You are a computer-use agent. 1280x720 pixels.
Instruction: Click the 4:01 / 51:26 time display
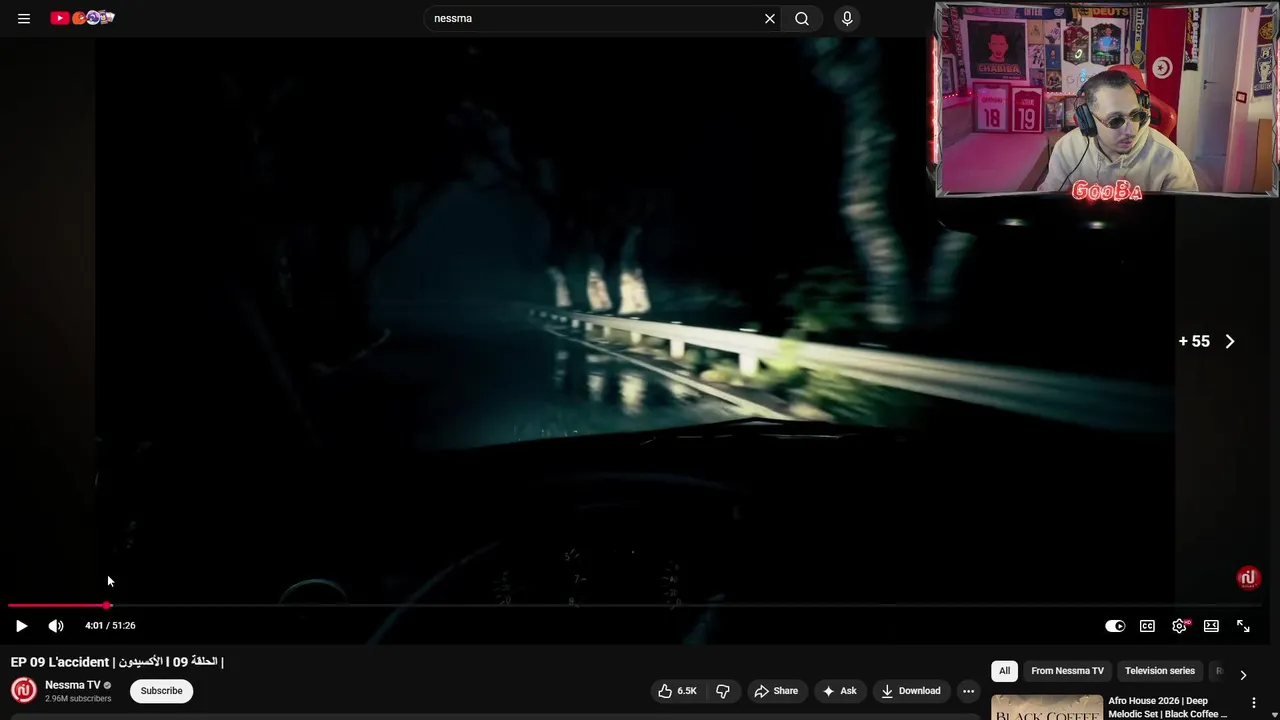point(110,626)
